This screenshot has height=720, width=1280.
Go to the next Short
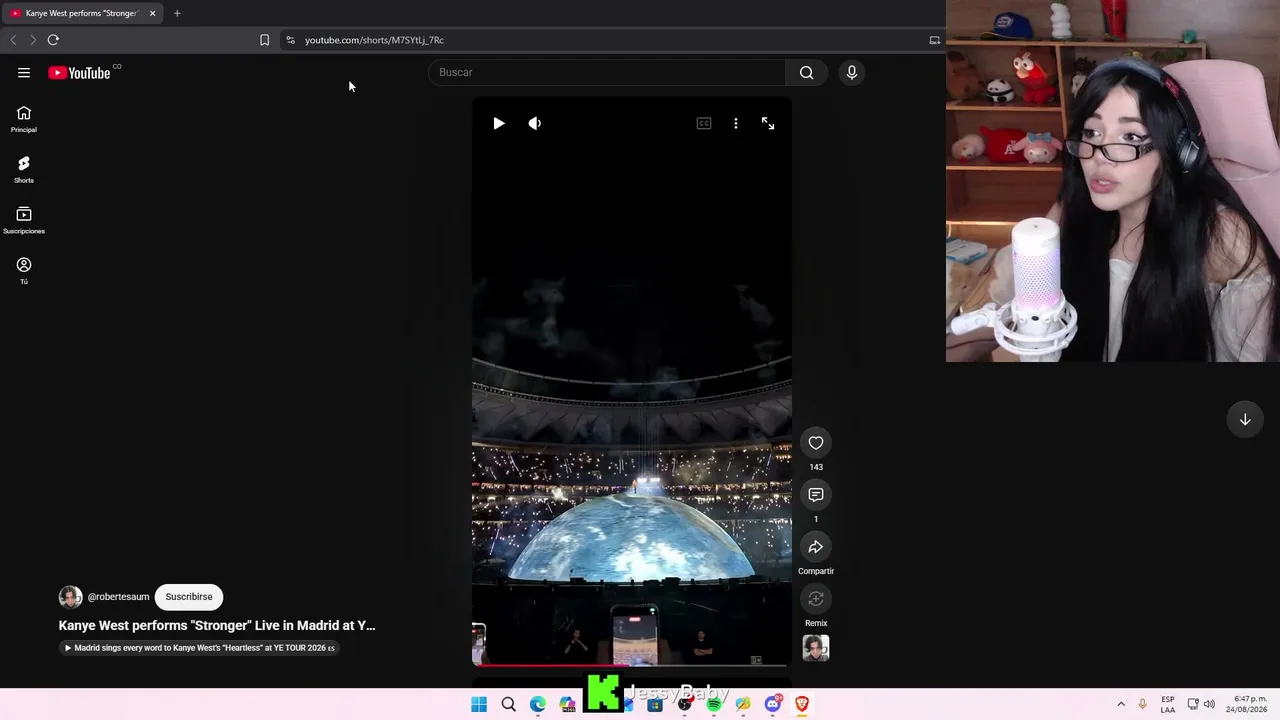pos(1245,420)
